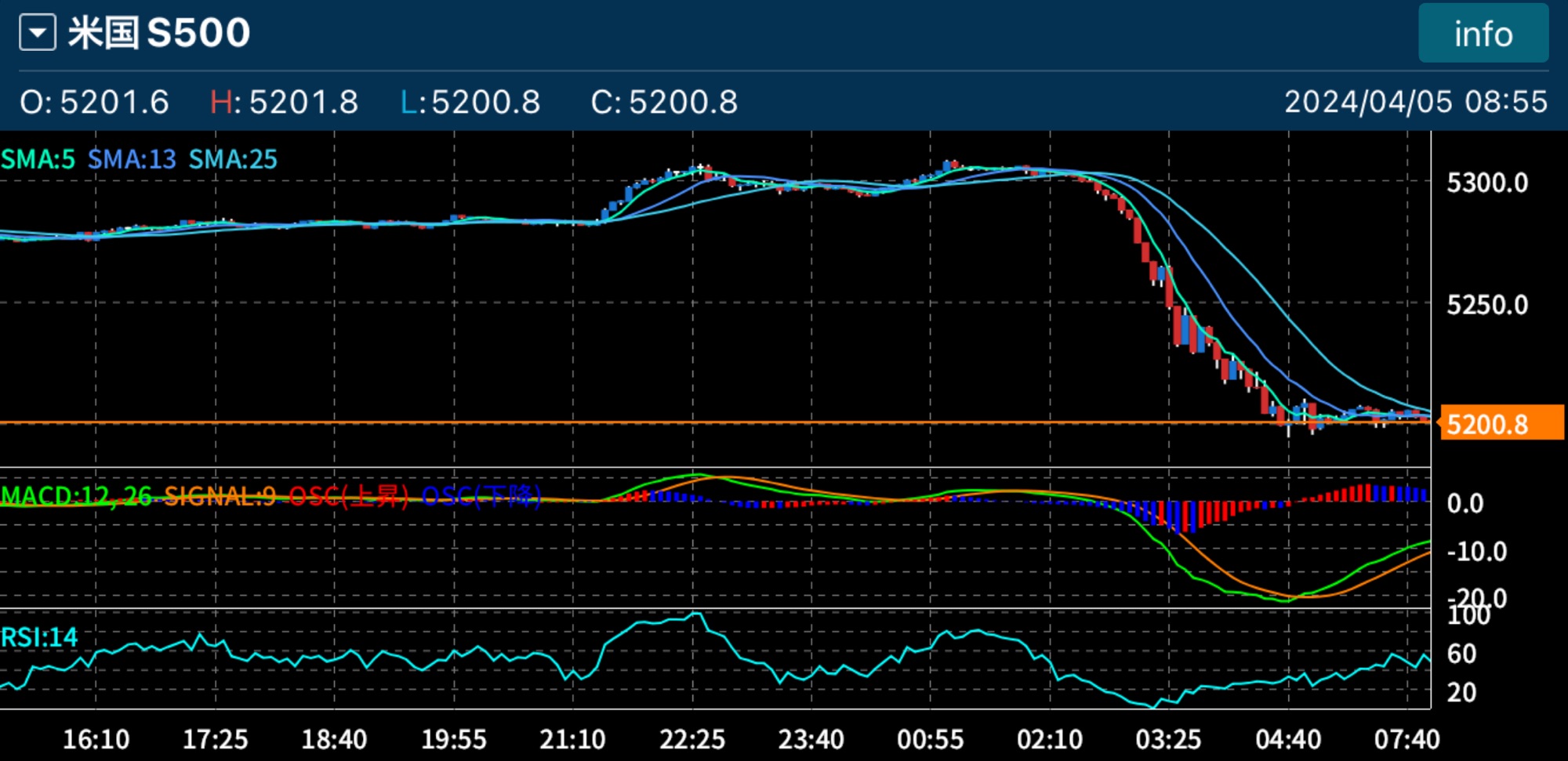Click the RSI:14 indicator label
Viewport: 1568px width, 761px height.
point(39,637)
